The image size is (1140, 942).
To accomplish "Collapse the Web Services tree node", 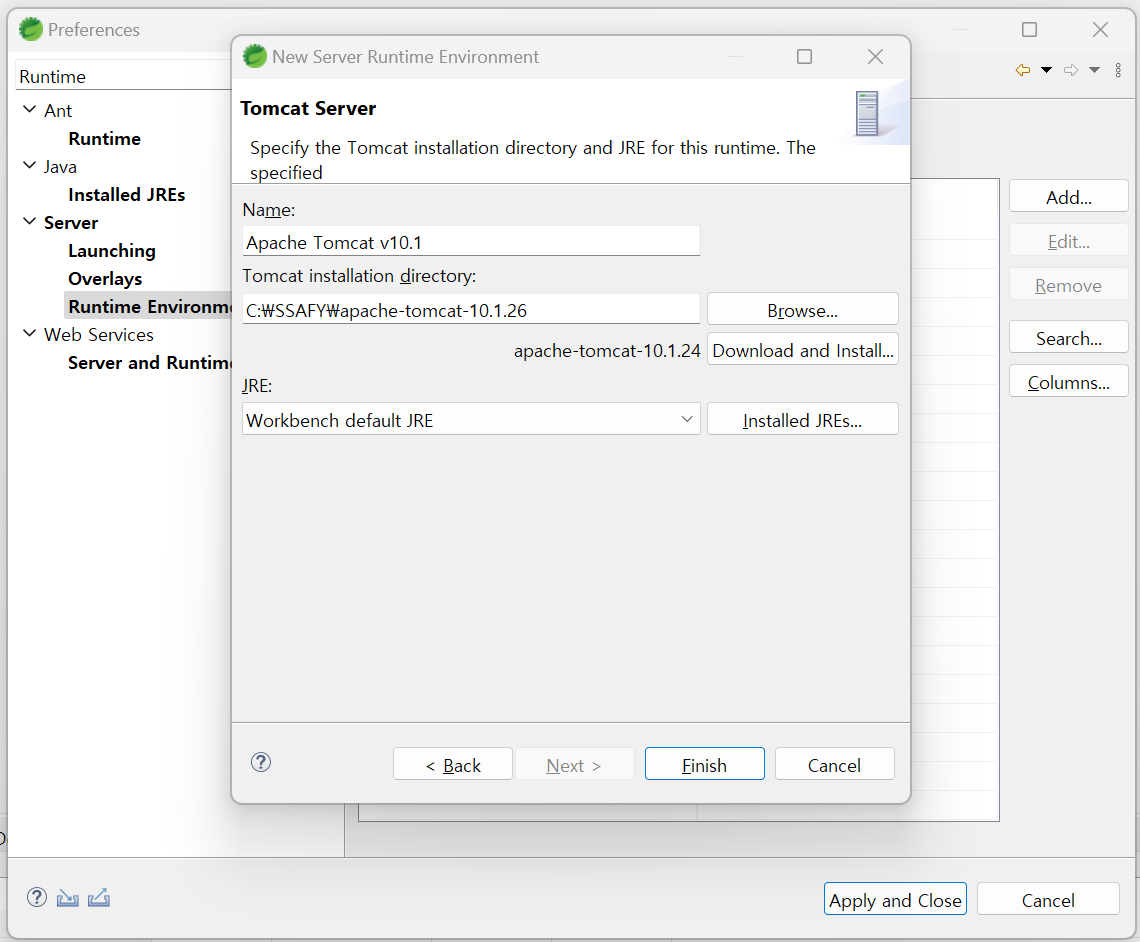I will point(30,334).
